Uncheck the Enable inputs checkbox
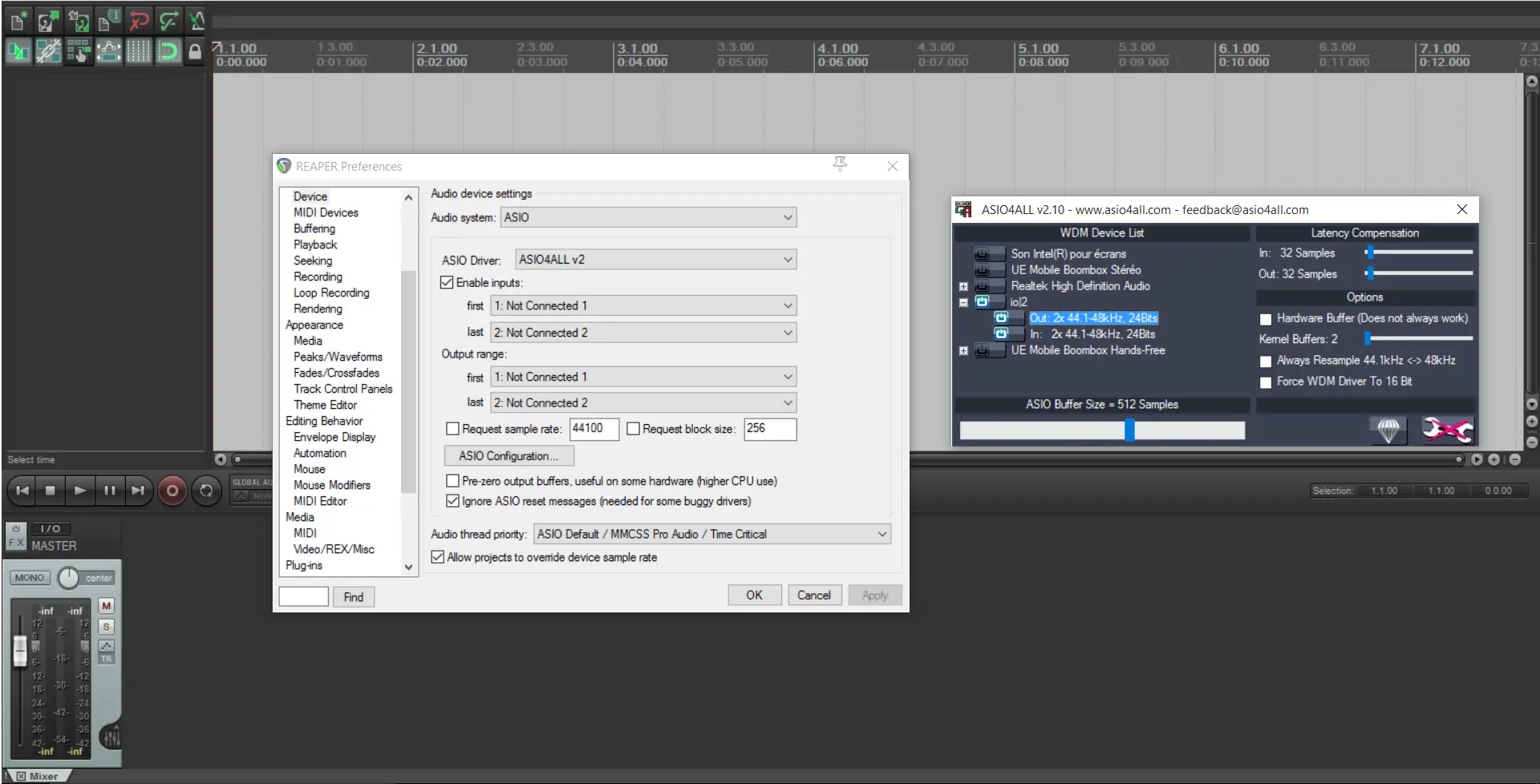 447,283
